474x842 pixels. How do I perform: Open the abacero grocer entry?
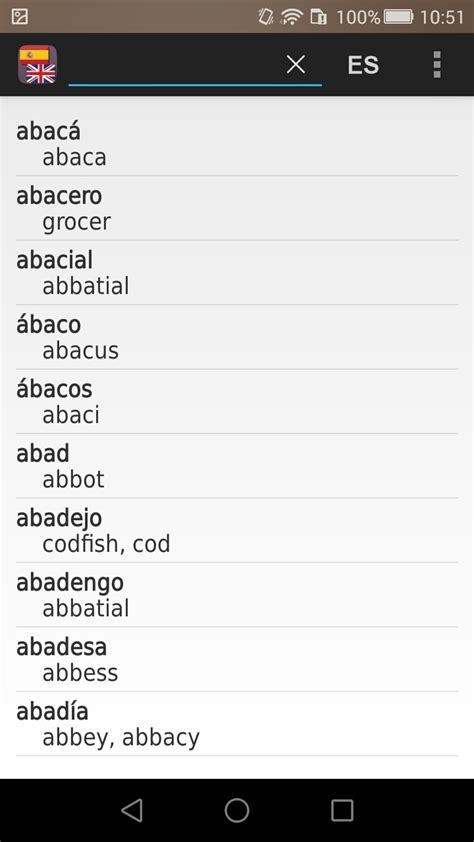237,208
